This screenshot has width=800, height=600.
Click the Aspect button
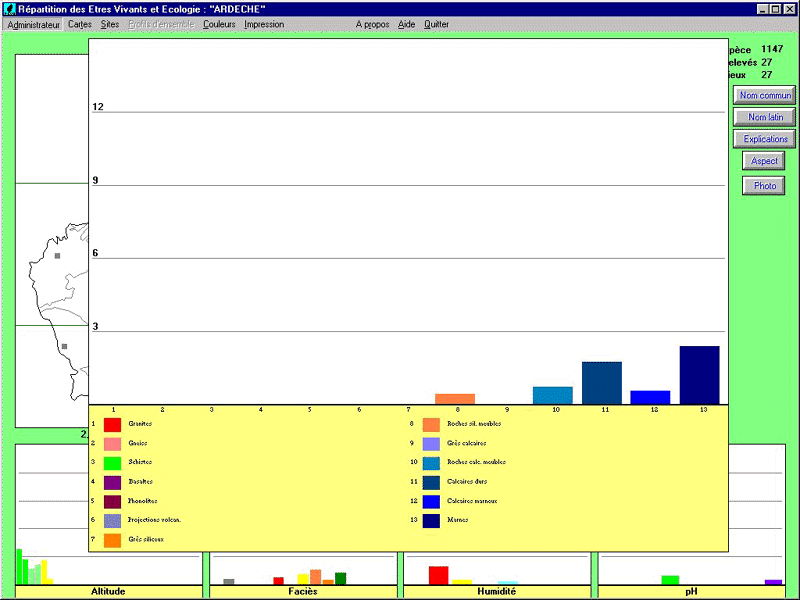point(764,161)
